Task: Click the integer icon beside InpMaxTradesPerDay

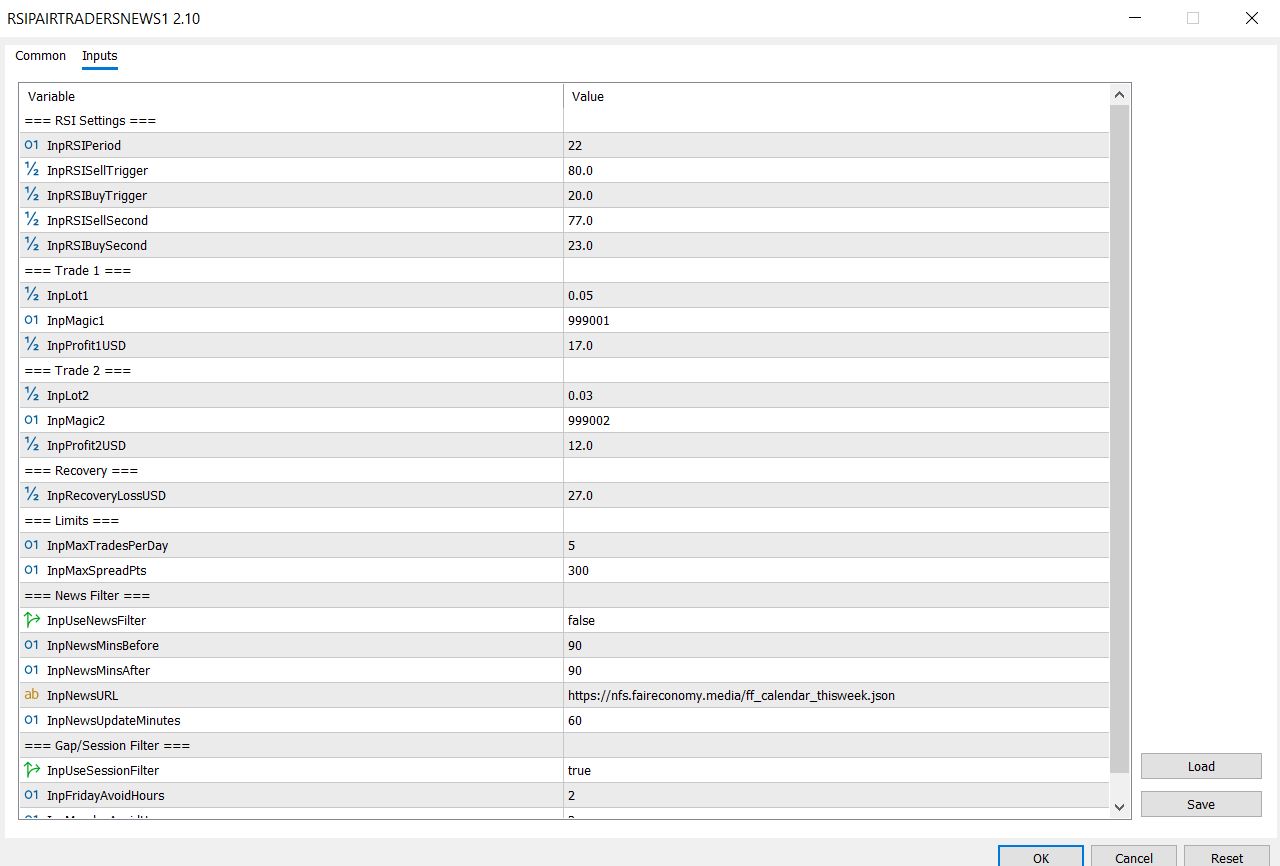Action: click(31, 545)
